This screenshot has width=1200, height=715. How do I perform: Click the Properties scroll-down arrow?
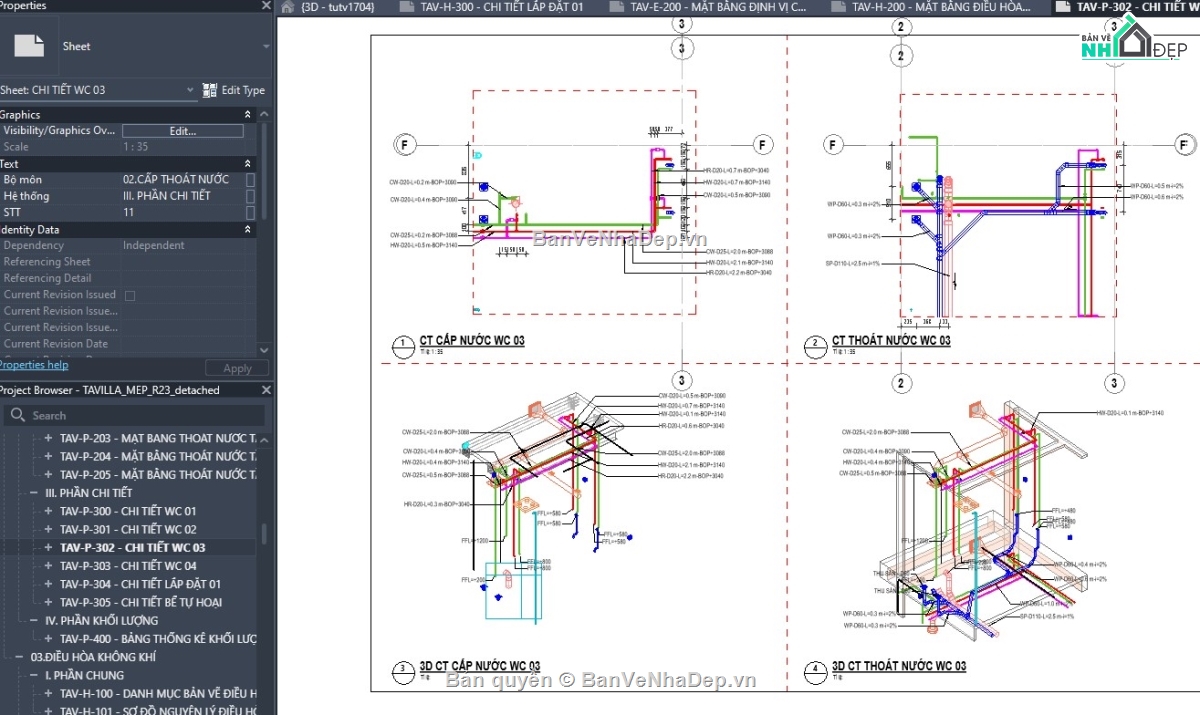coord(264,350)
